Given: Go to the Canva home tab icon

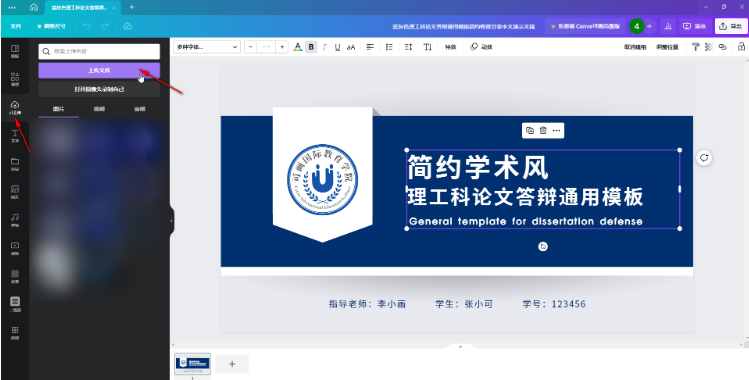Looking at the screenshot, I should coord(34,7).
